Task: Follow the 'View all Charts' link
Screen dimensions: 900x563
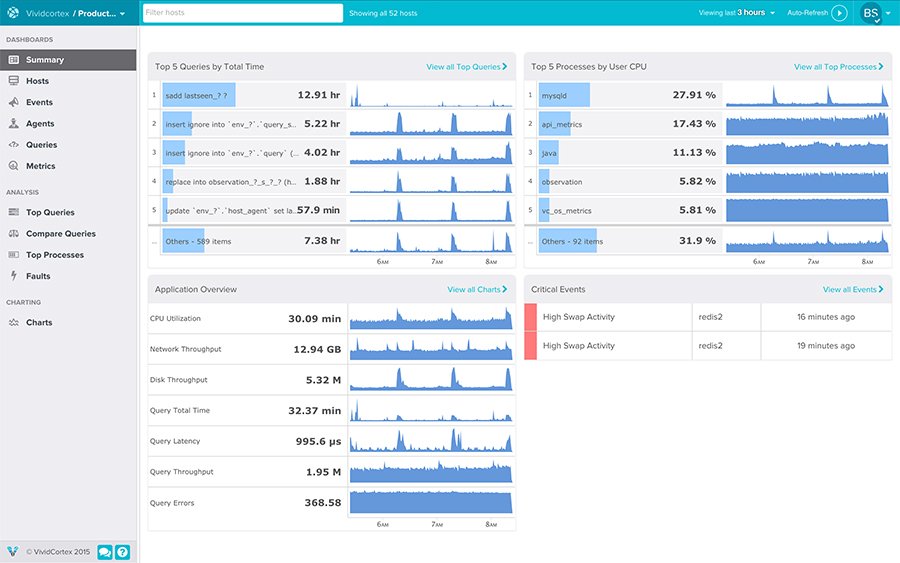Action: (x=477, y=290)
